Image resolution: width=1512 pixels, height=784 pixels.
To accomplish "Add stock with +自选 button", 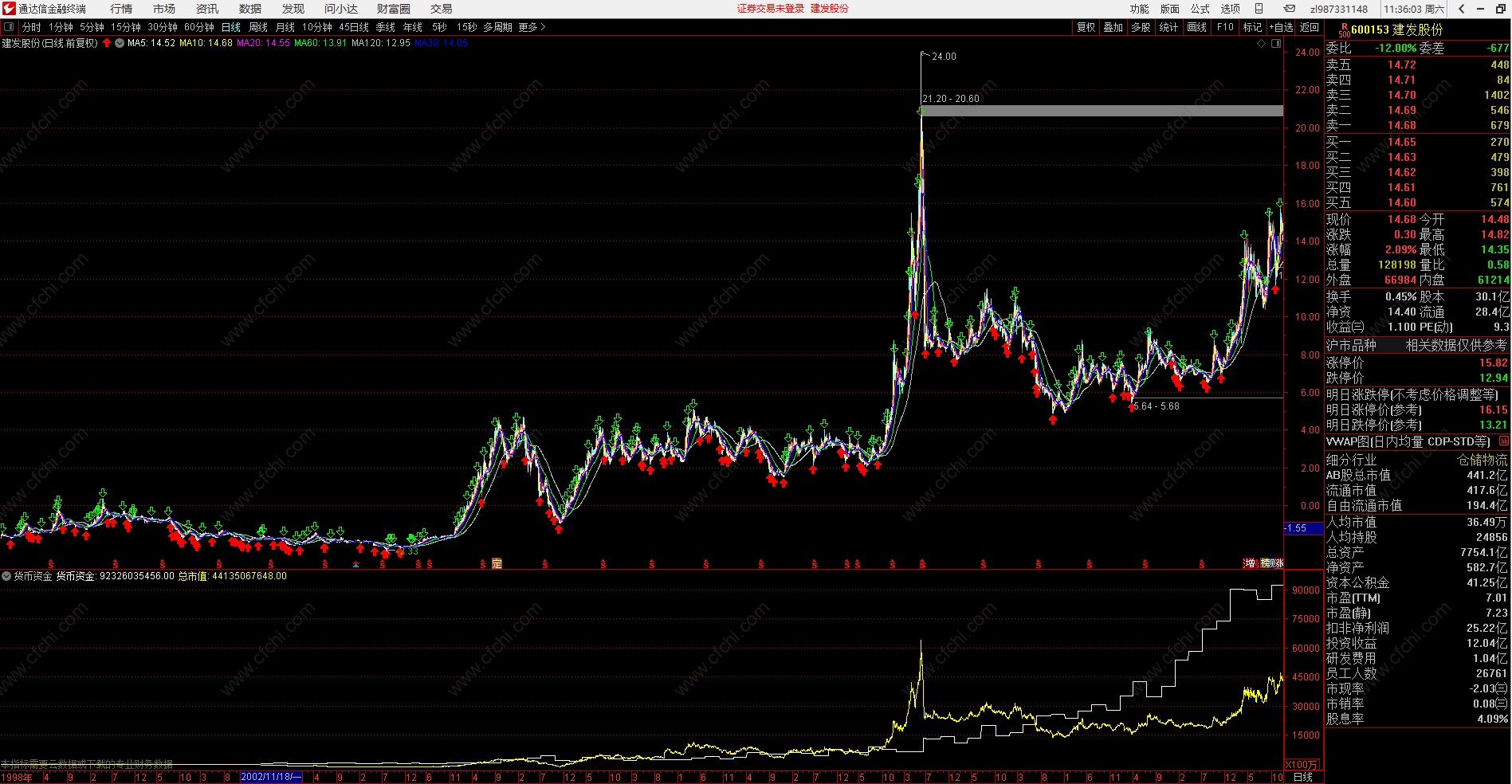I will pyautogui.click(x=1281, y=27).
